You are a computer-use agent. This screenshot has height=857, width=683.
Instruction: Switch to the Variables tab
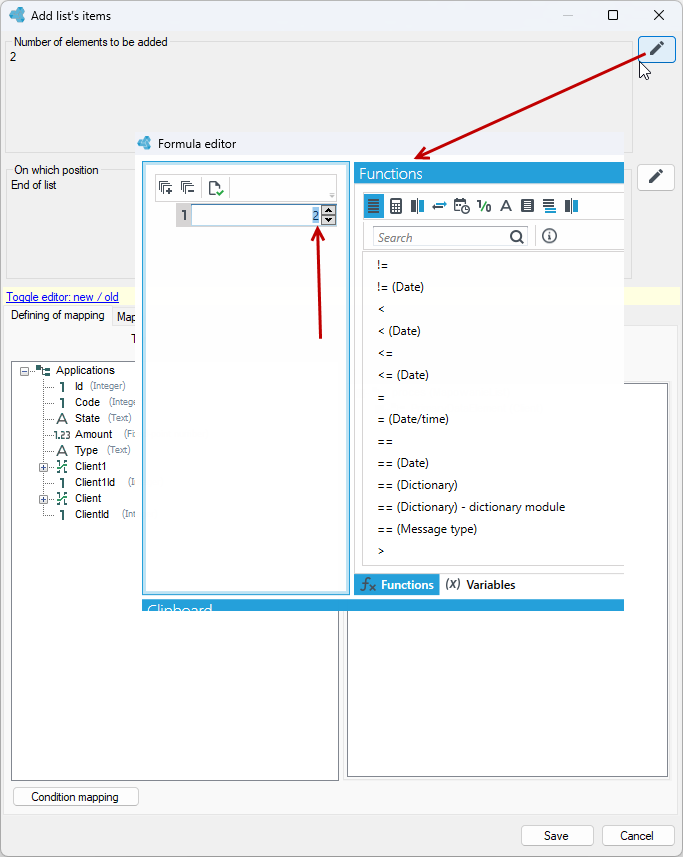pyautogui.click(x=480, y=585)
